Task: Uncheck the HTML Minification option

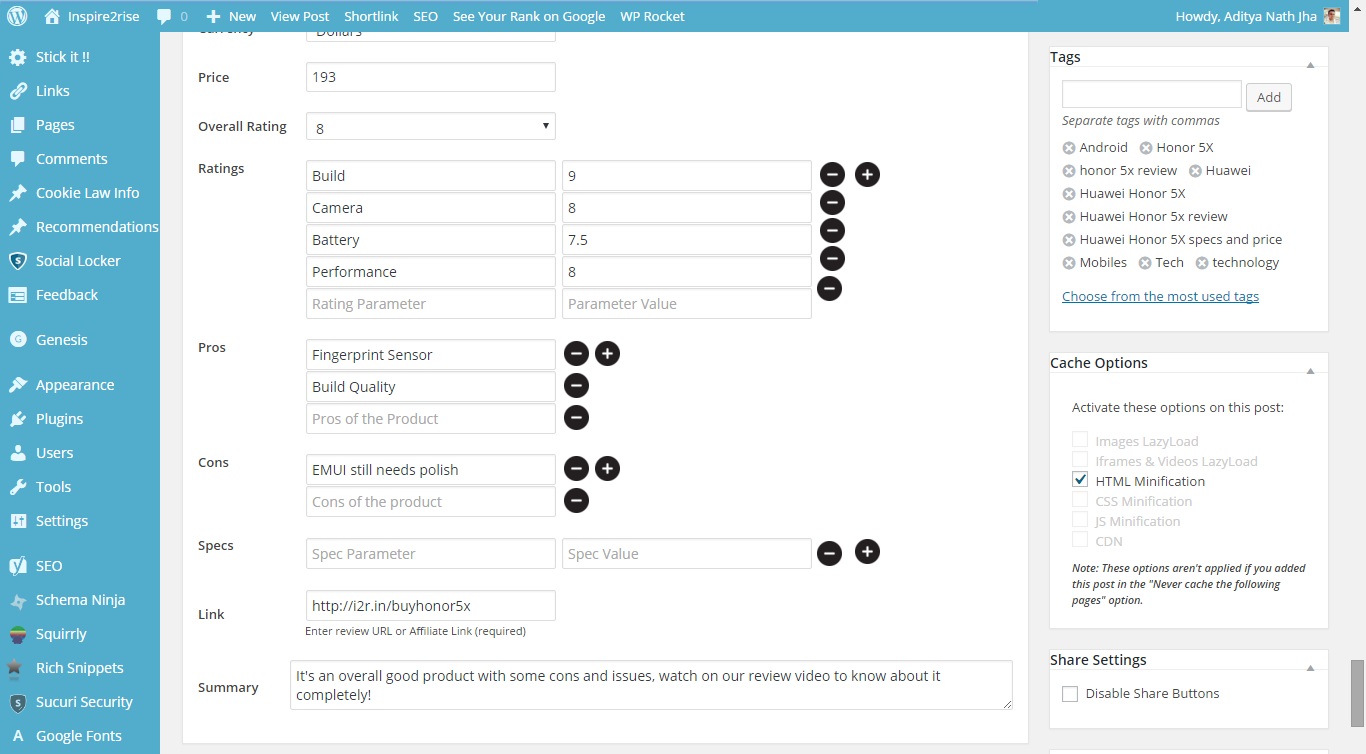Action: click(1080, 480)
